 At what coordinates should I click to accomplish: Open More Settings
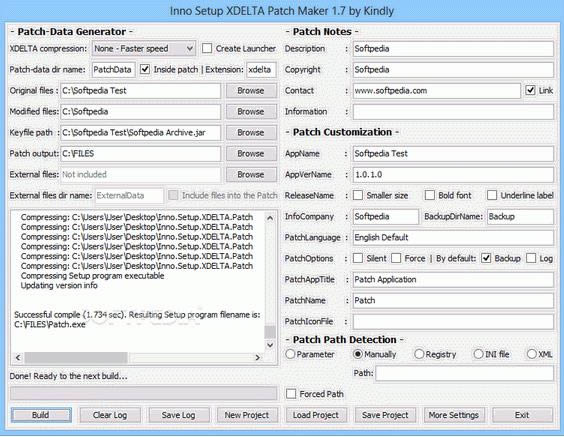[454, 415]
